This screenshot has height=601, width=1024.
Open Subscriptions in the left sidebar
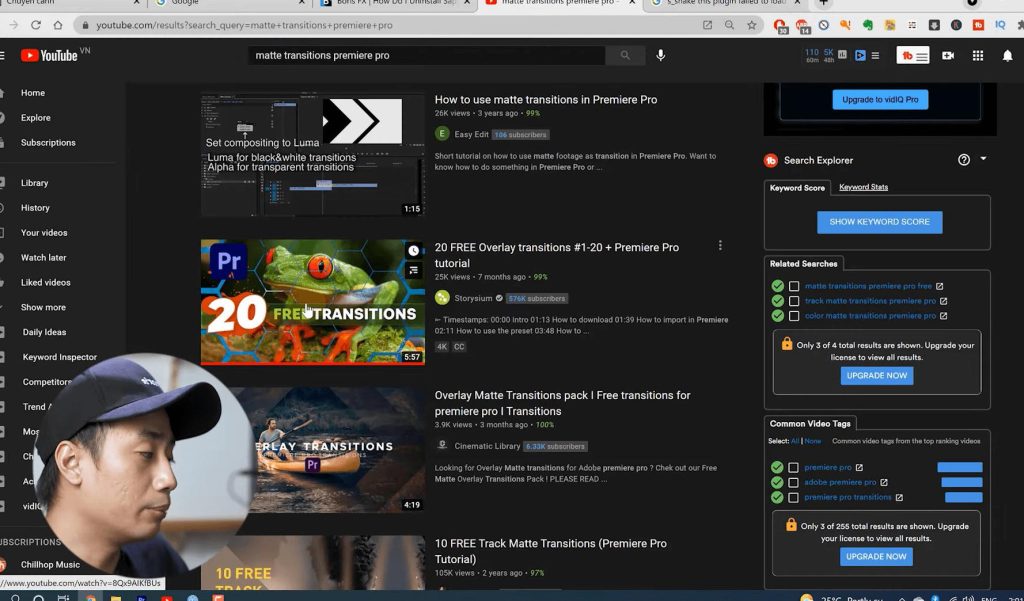pos(48,143)
